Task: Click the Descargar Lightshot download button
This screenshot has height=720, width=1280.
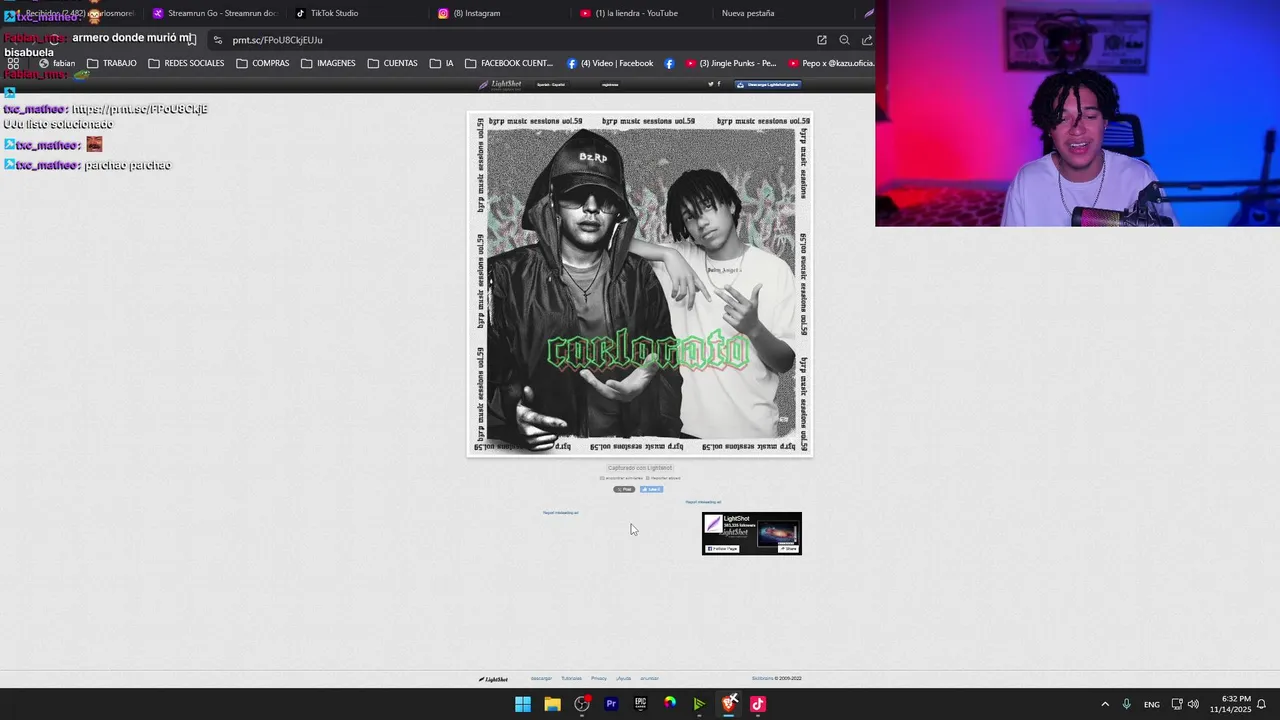Action: [768, 84]
